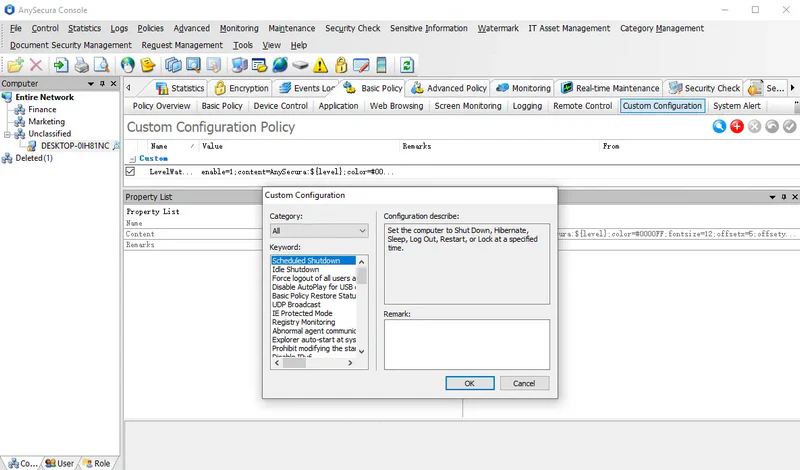
Task: Open the Computer panel dropdown arrow
Action: click(x=91, y=84)
